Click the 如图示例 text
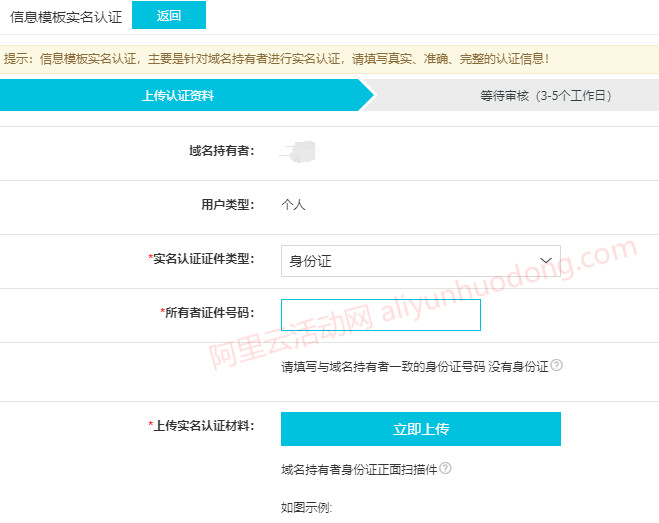Image resolution: width=659 pixels, height=523 pixels. tap(306, 507)
